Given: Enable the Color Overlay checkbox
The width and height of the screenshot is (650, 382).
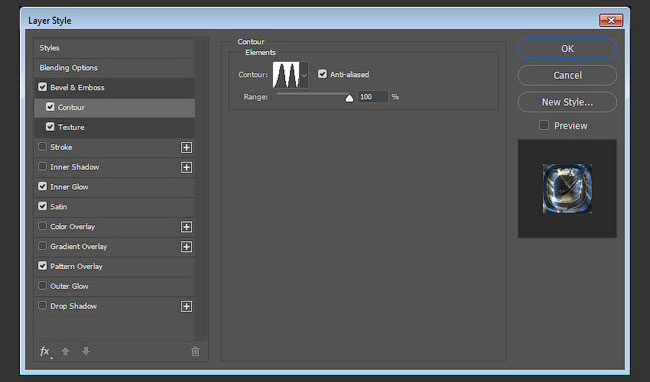Looking at the screenshot, I should pos(42,226).
